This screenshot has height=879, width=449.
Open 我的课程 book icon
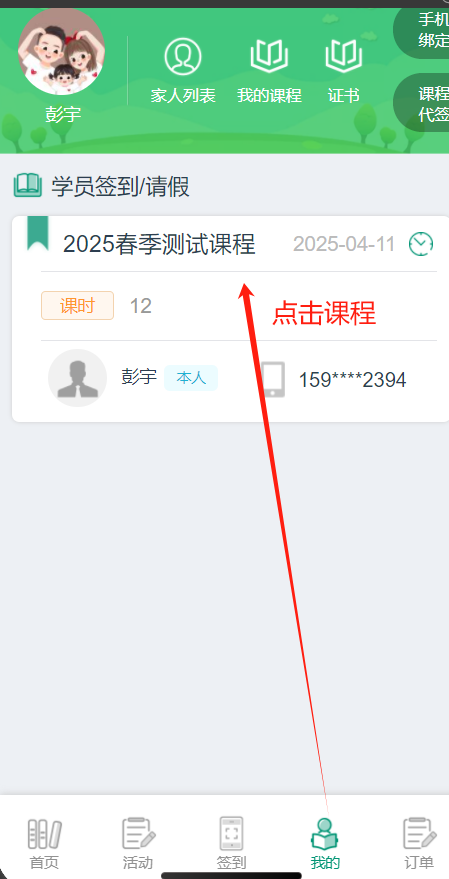[x=269, y=56]
